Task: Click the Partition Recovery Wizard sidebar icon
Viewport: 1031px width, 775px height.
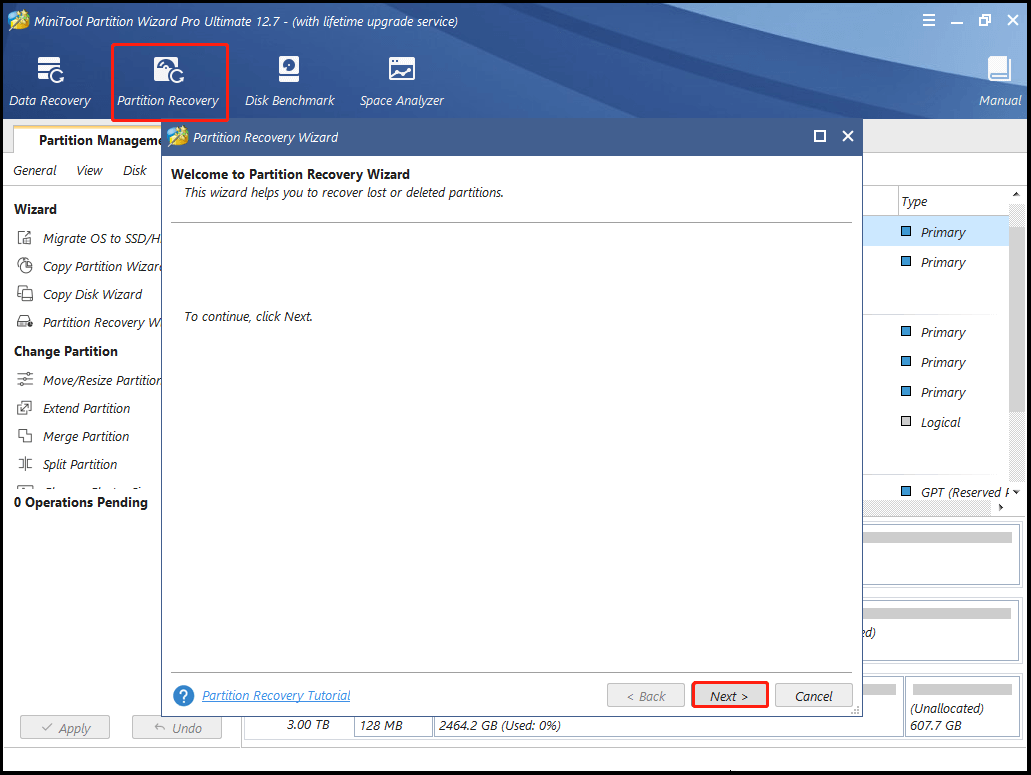Action: 24,322
